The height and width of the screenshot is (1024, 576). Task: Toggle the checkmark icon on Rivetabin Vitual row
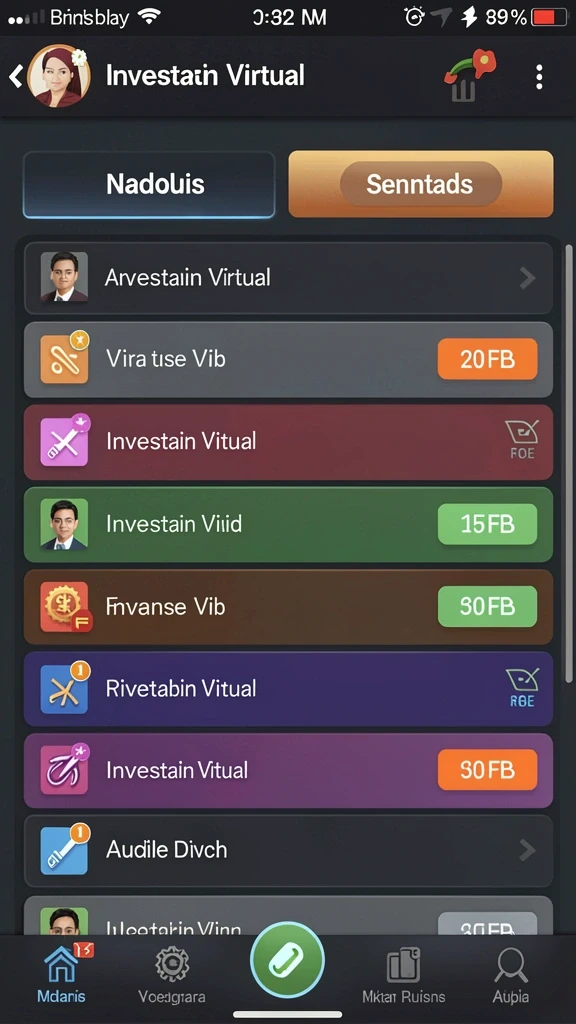coord(522,688)
